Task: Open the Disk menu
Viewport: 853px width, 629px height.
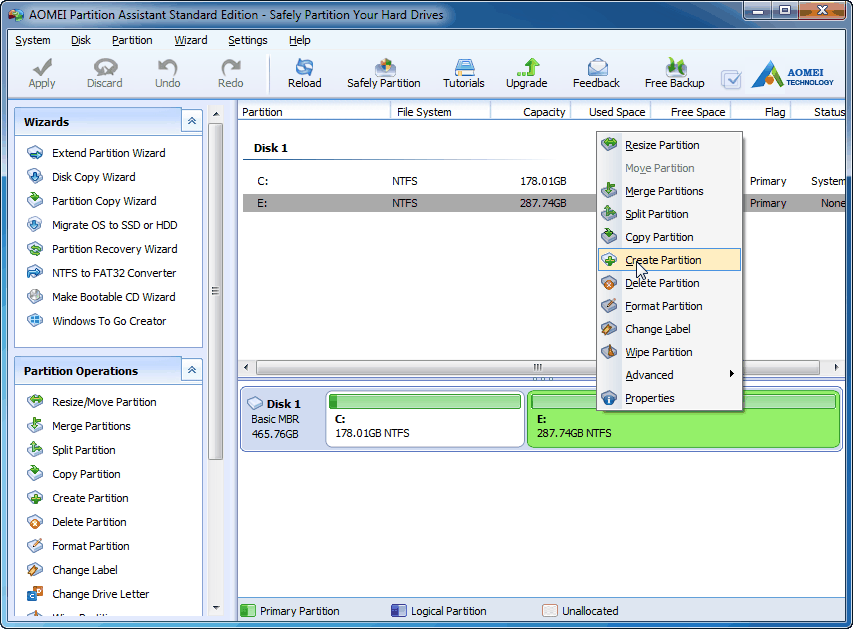Action: (x=81, y=40)
